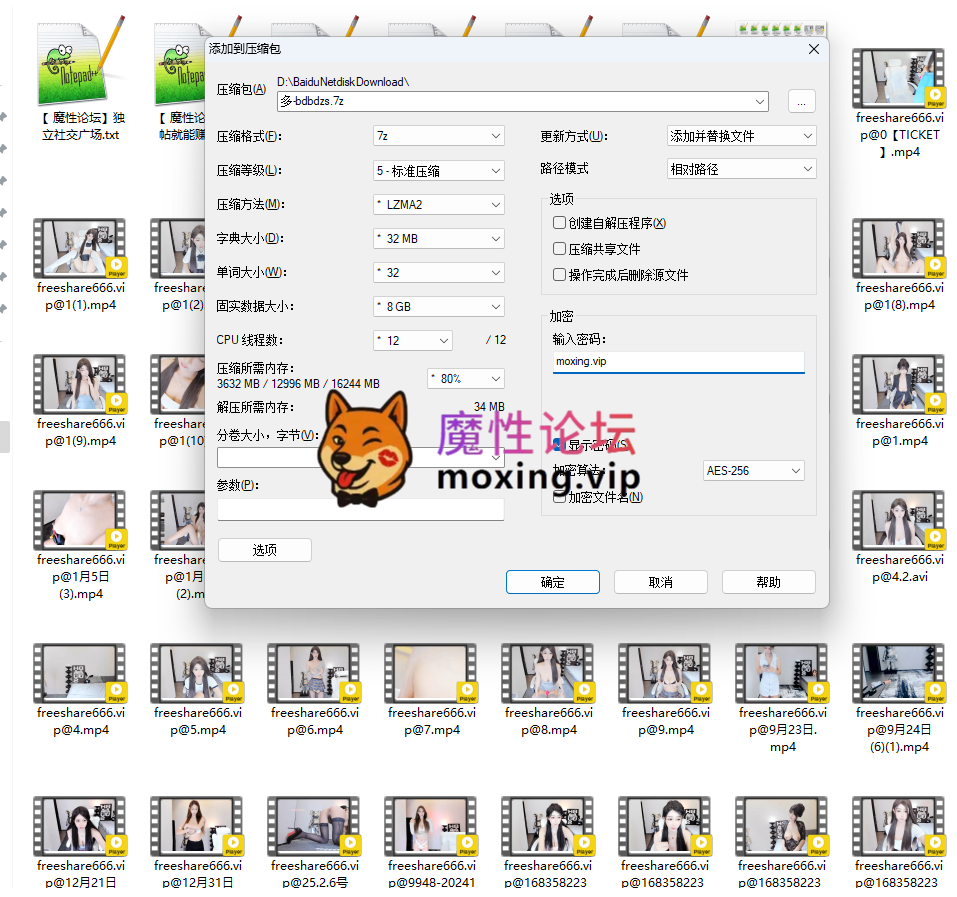957x897 pixels.
Task: Select video file freeshare666.vip@12月21日
Action: pyautogui.click(x=79, y=826)
